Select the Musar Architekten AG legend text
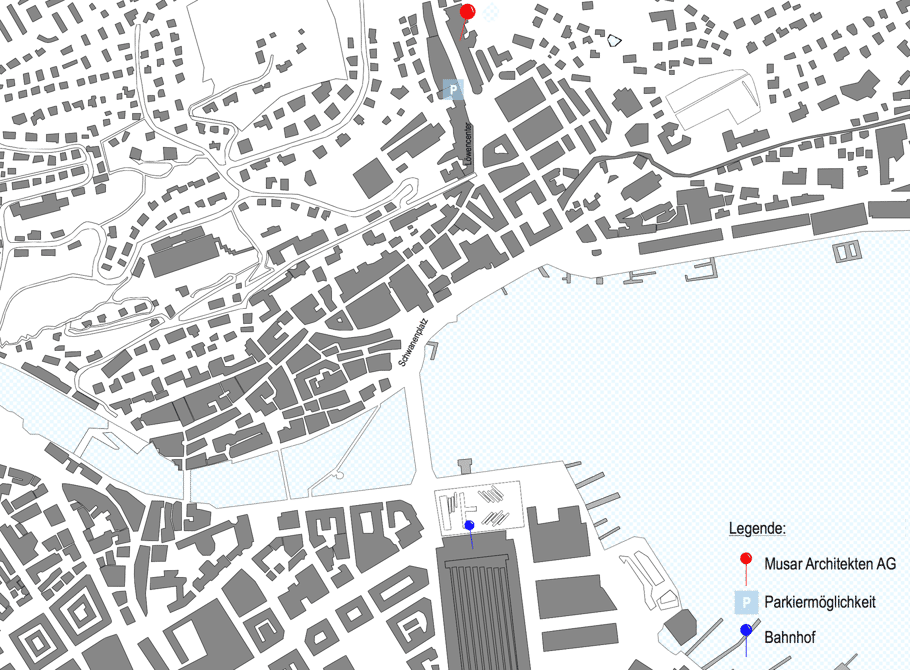The height and width of the screenshot is (670, 910). tap(830, 564)
